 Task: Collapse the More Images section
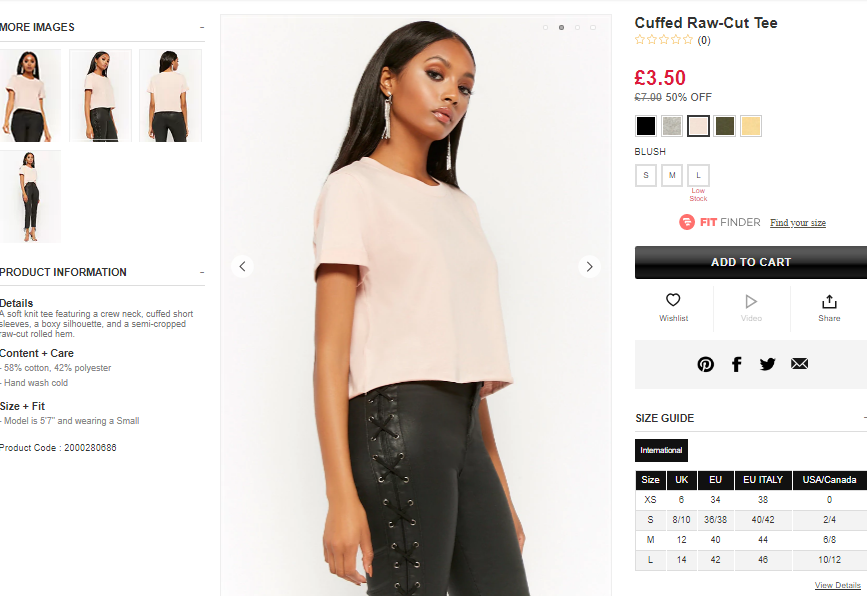coord(202,27)
